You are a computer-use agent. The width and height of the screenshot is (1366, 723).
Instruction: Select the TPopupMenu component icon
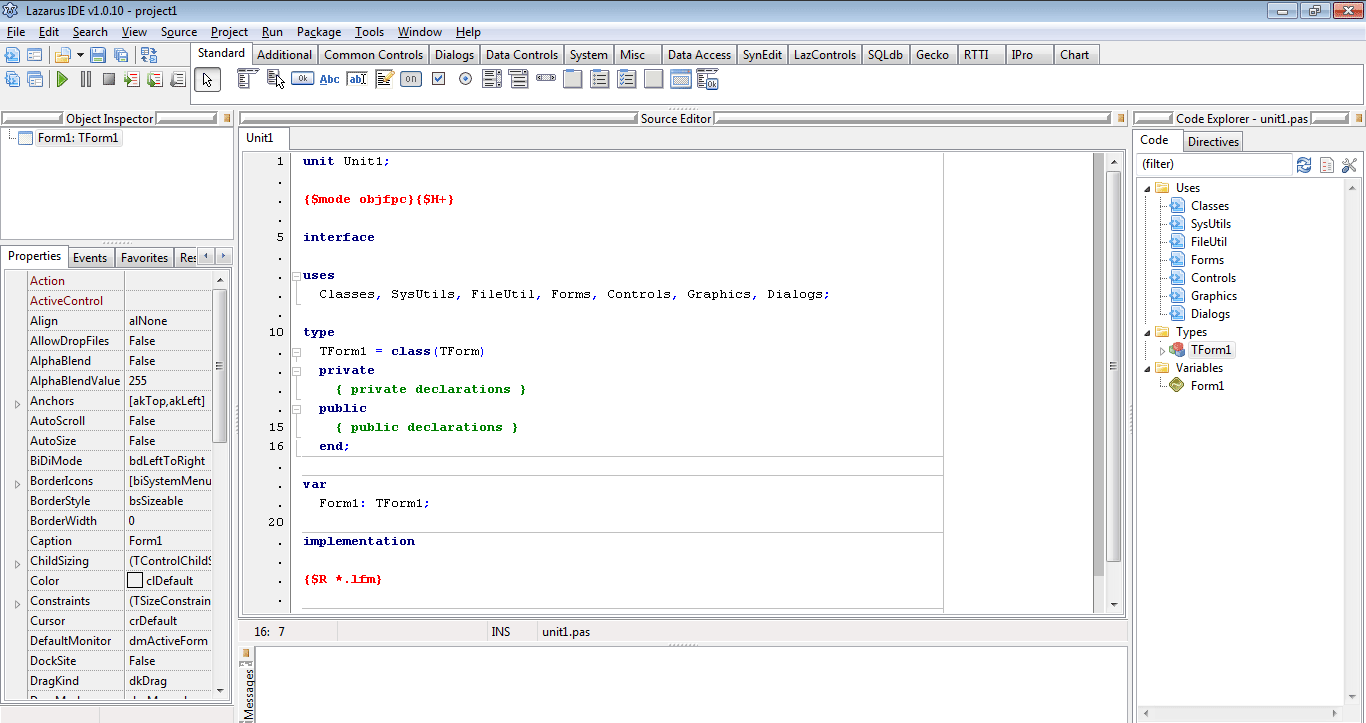tap(275, 79)
